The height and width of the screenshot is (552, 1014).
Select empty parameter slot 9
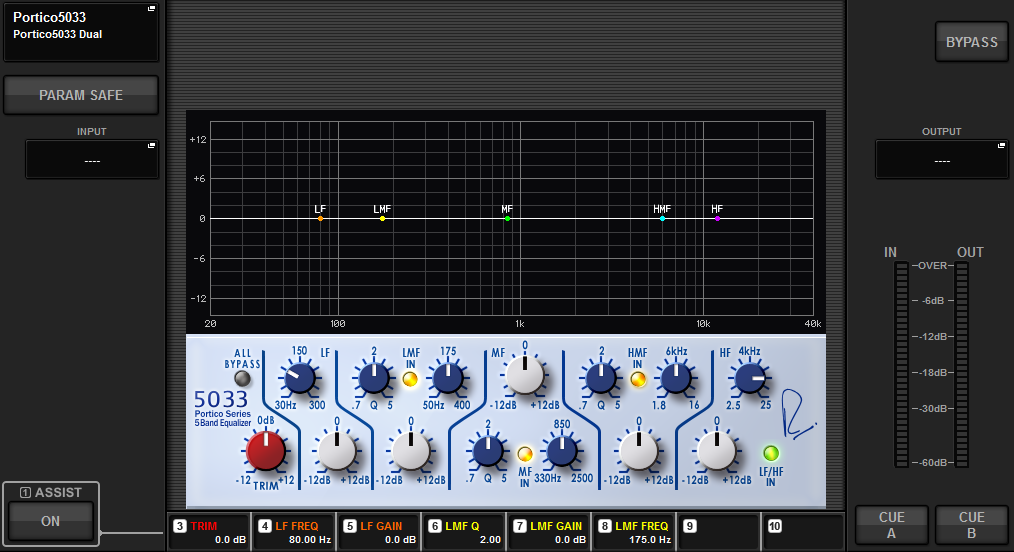click(718, 533)
